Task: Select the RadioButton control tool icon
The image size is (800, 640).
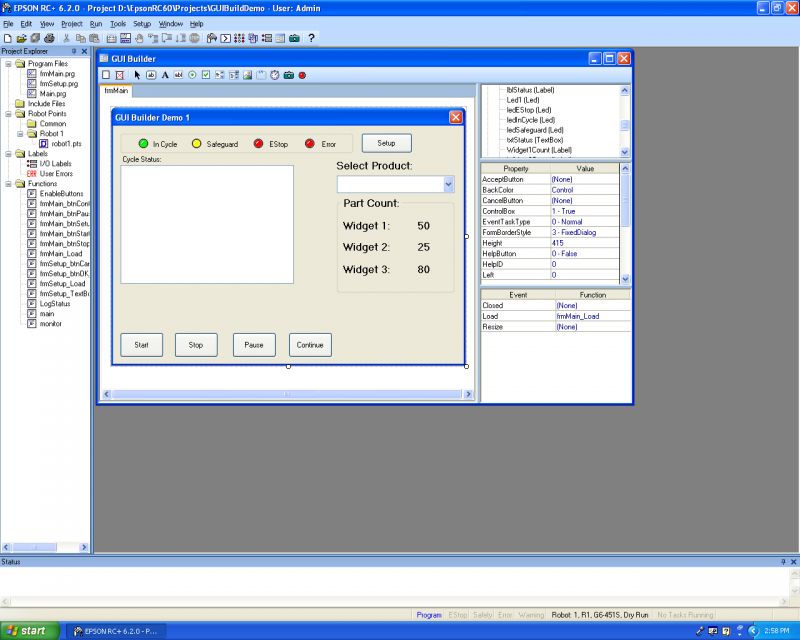Action: (192, 75)
